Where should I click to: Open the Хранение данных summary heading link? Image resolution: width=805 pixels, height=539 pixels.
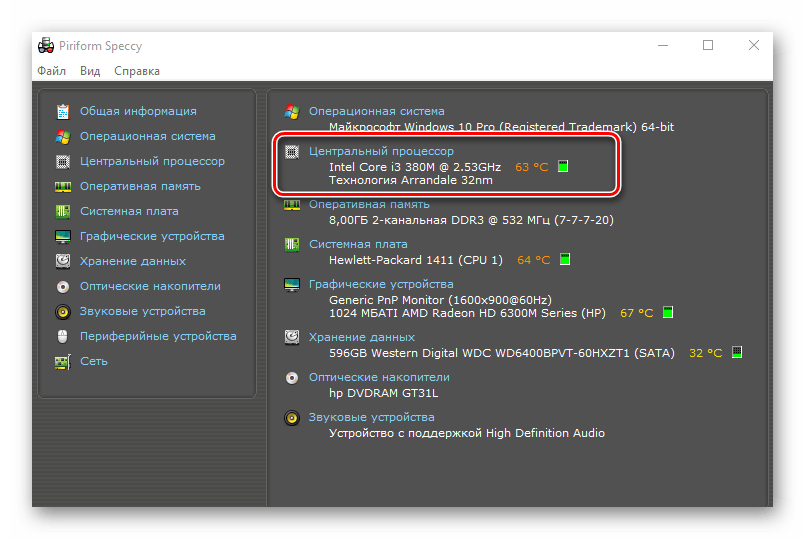361,337
